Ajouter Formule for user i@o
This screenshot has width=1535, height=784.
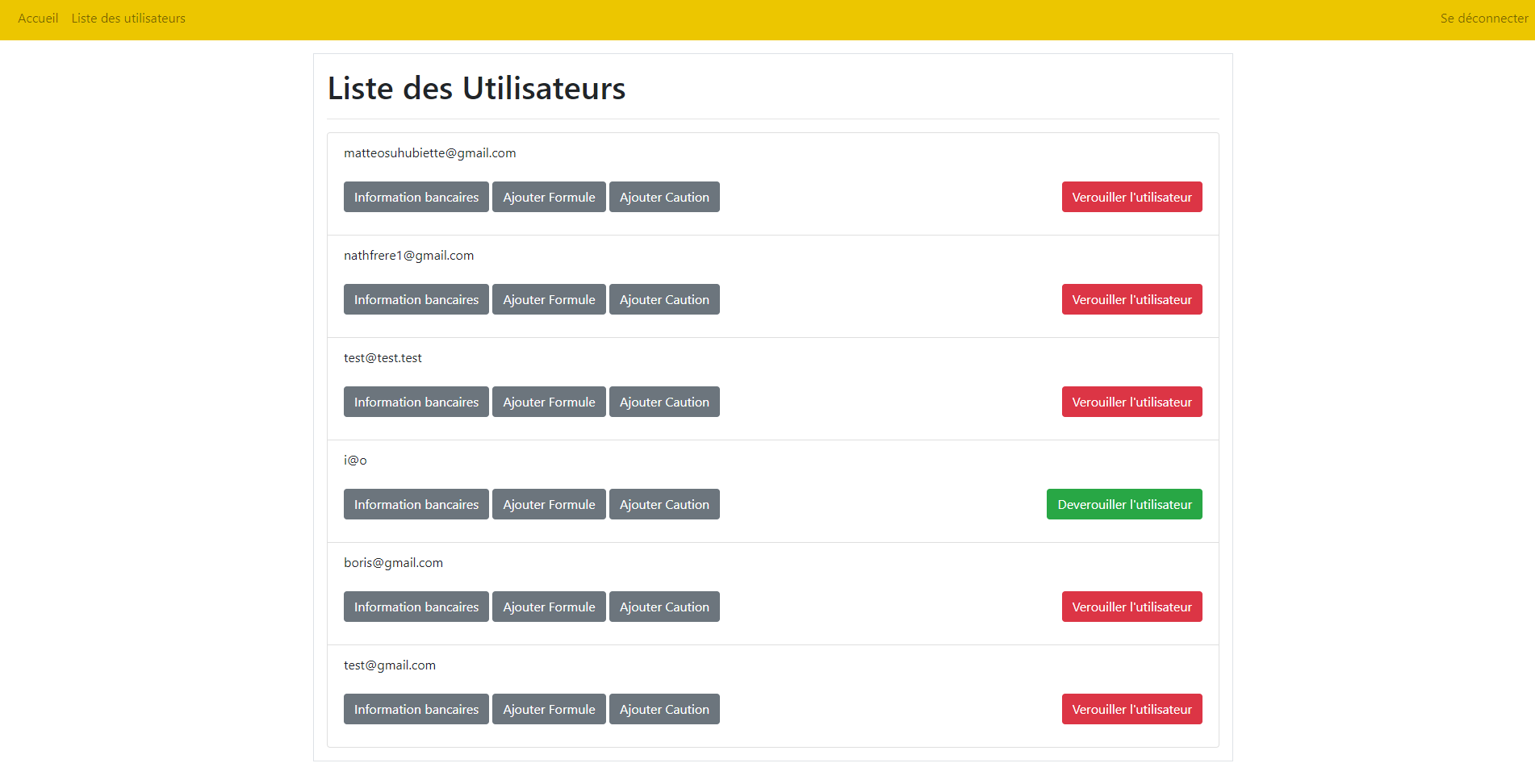[x=549, y=504]
